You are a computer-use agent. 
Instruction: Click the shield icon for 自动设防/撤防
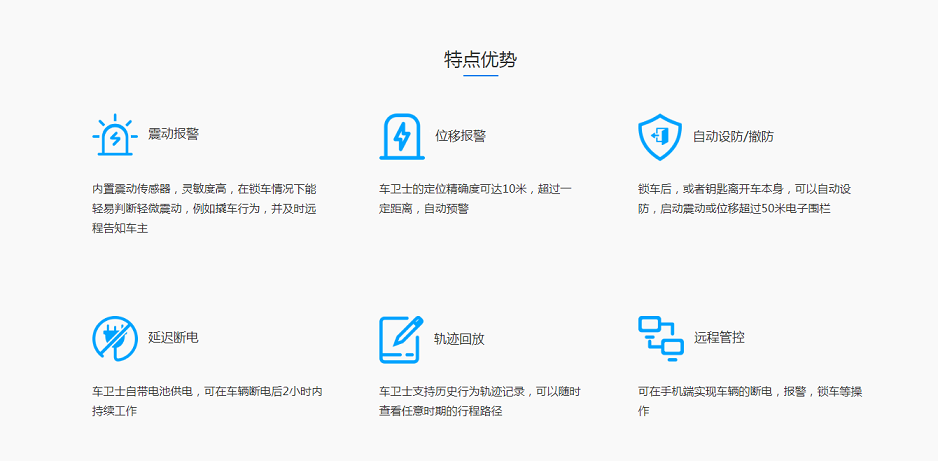click(659, 137)
